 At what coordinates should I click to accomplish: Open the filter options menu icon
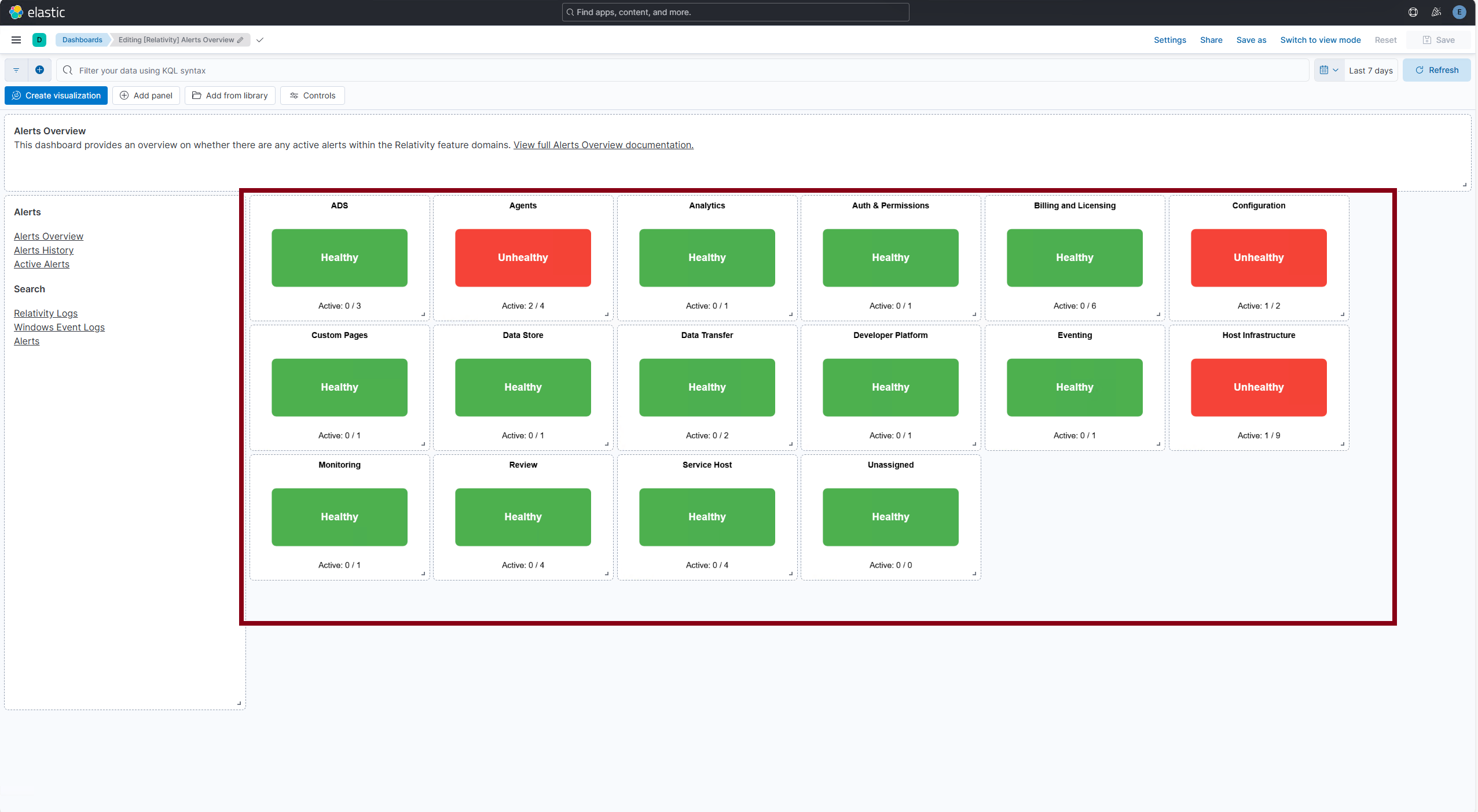pyautogui.click(x=16, y=70)
